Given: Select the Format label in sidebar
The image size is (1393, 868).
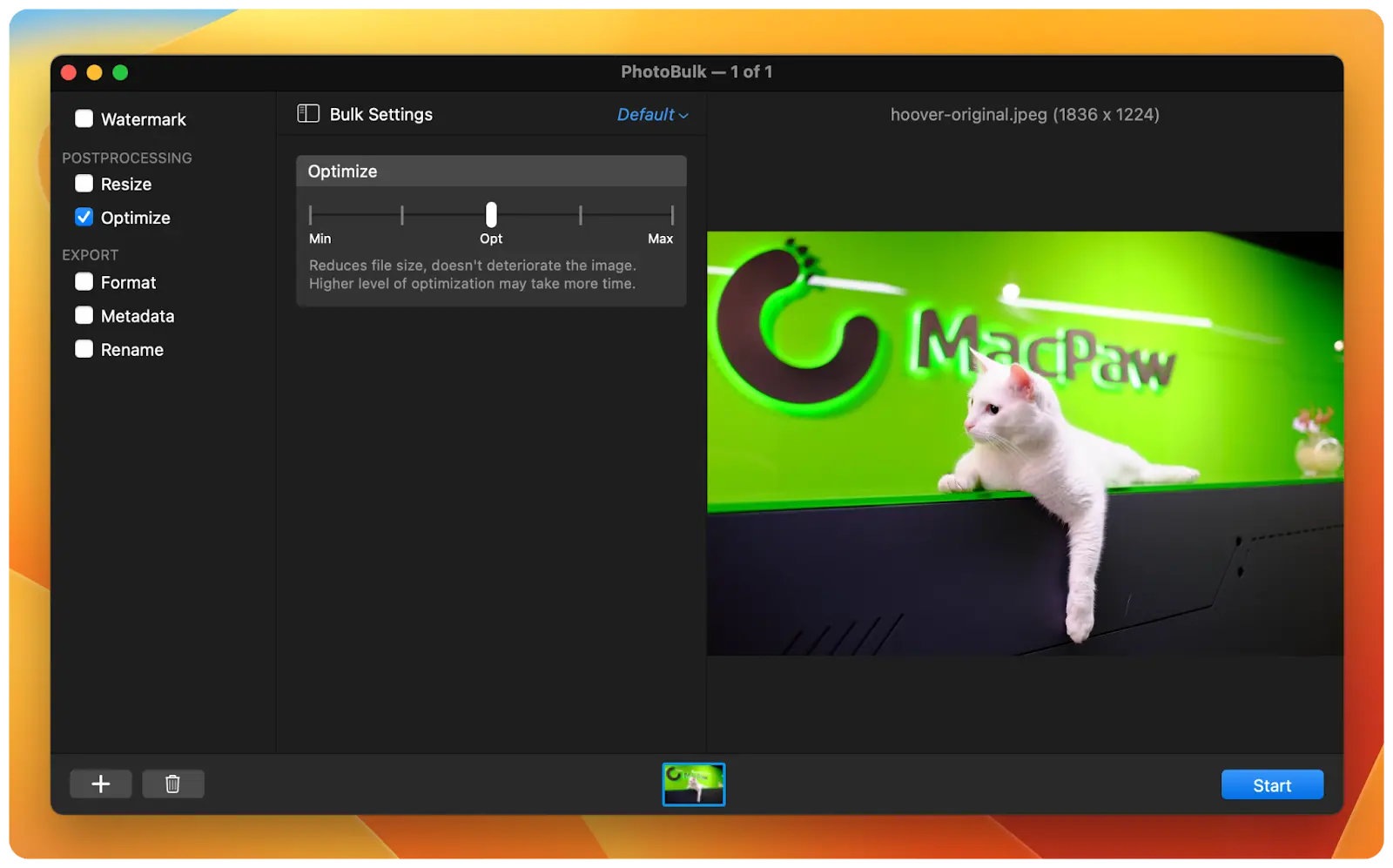Looking at the screenshot, I should coord(128,282).
